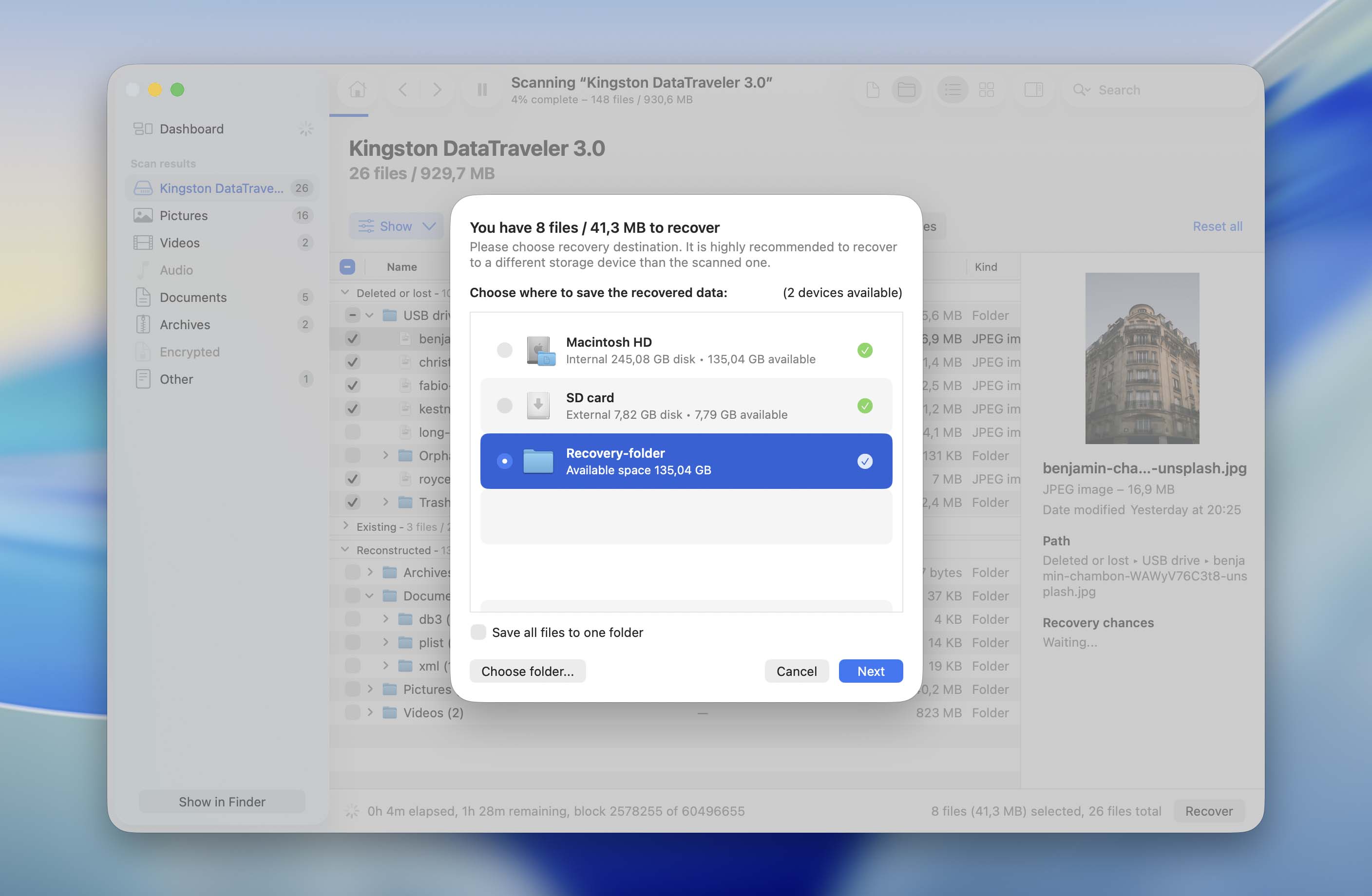
Task: Navigate forward with the right arrow
Action: (437, 89)
